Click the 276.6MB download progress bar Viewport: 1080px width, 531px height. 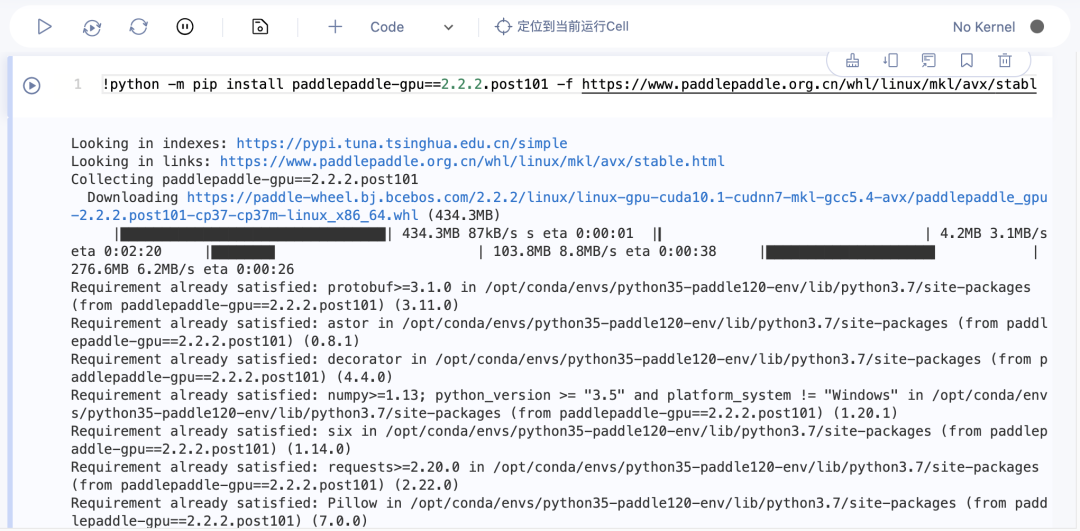click(900, 252)
